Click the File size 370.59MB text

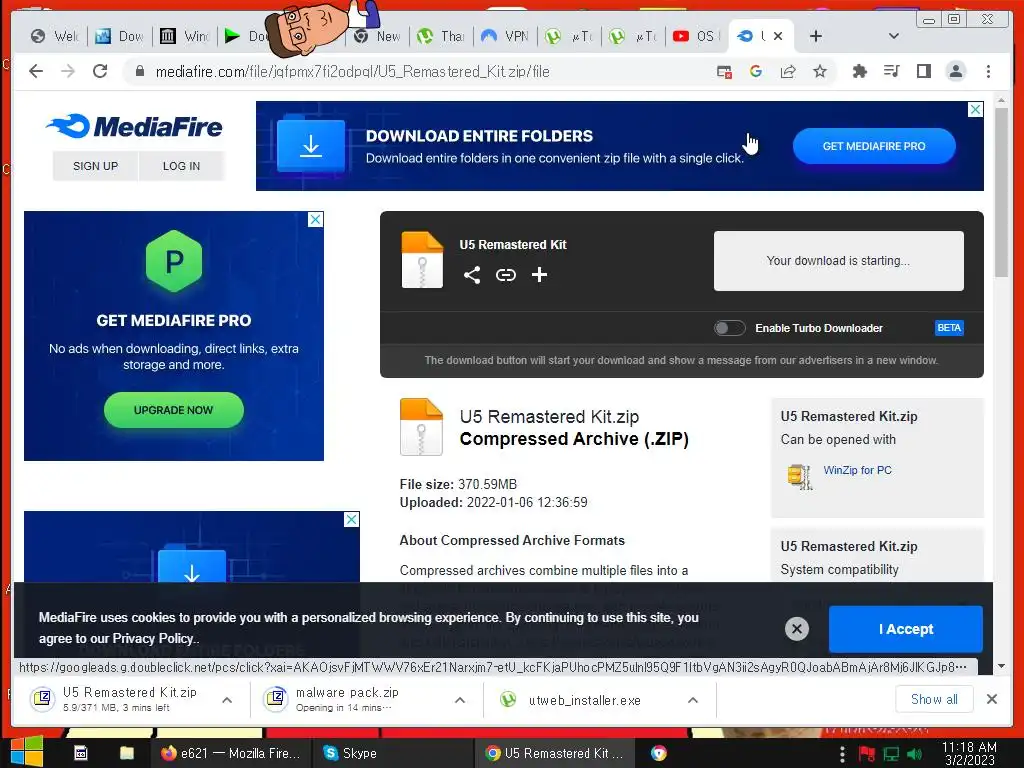458,484
